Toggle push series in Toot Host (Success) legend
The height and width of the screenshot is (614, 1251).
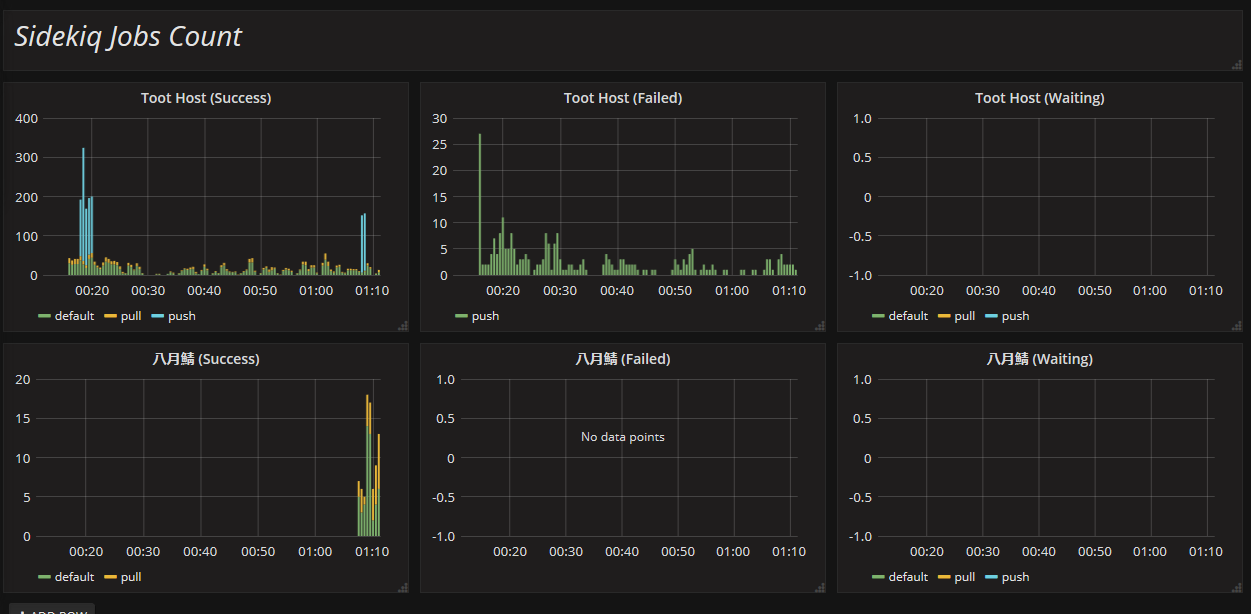pyautogui.click(x=181, y=316)
